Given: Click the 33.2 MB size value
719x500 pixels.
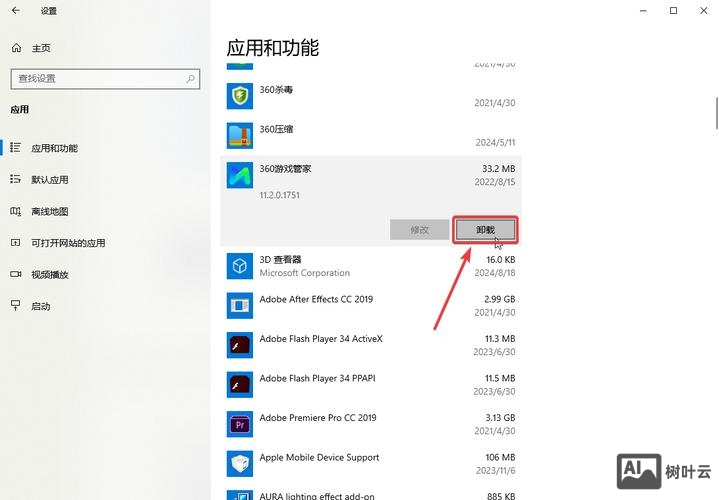Looking at the screenshot, I should [498, 169].
